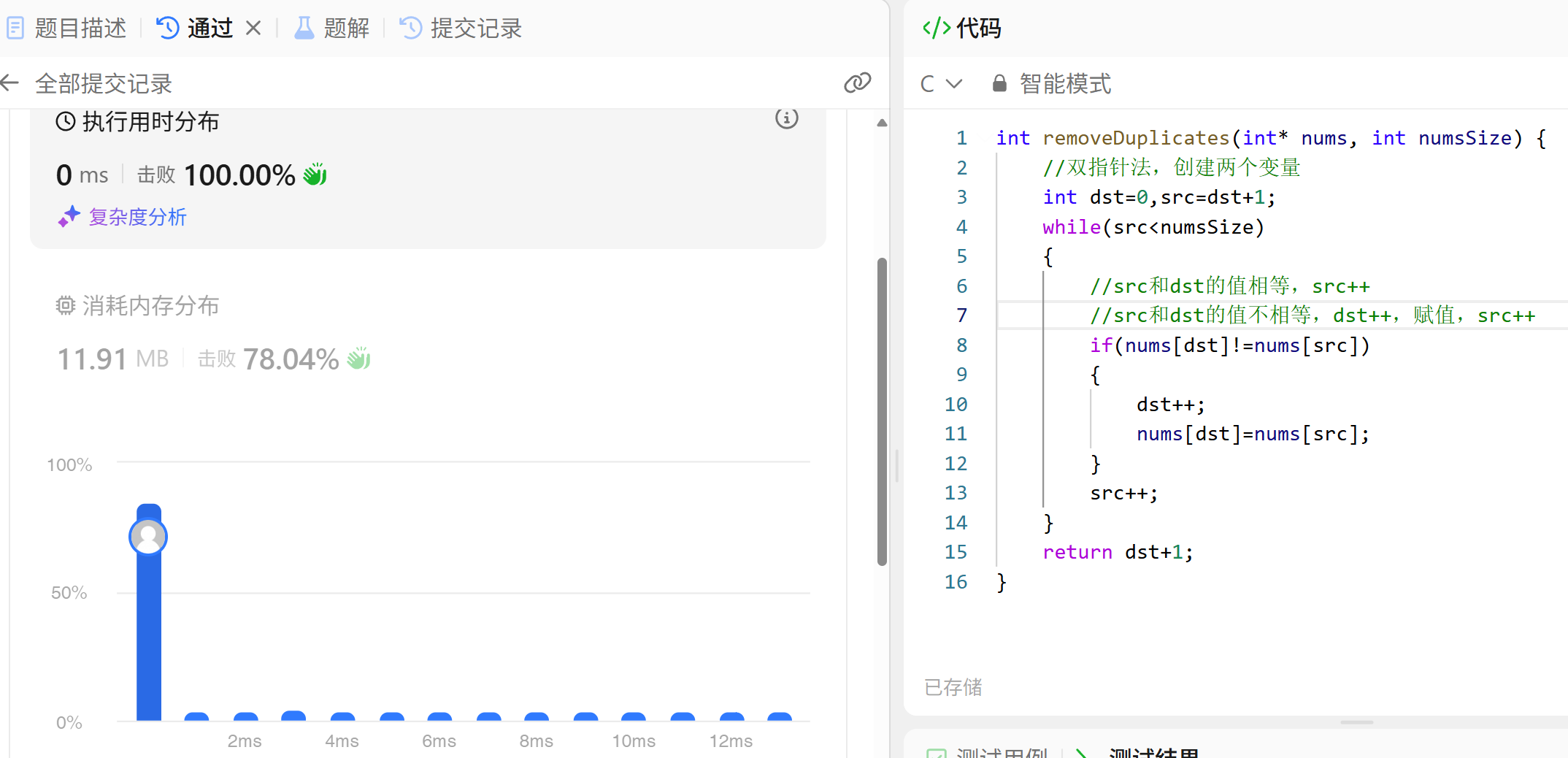Click the 78.04% memory beat percentage

291,359
